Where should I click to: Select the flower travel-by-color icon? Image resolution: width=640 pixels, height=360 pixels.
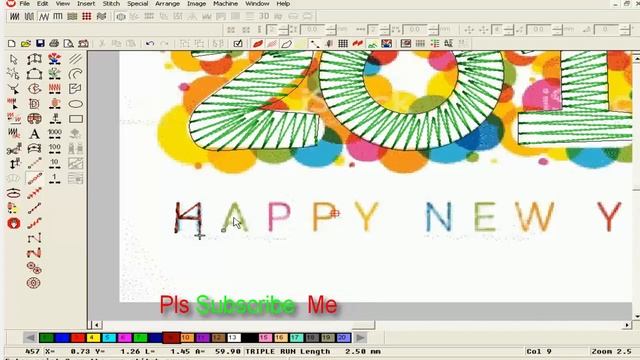click(55, 59)
